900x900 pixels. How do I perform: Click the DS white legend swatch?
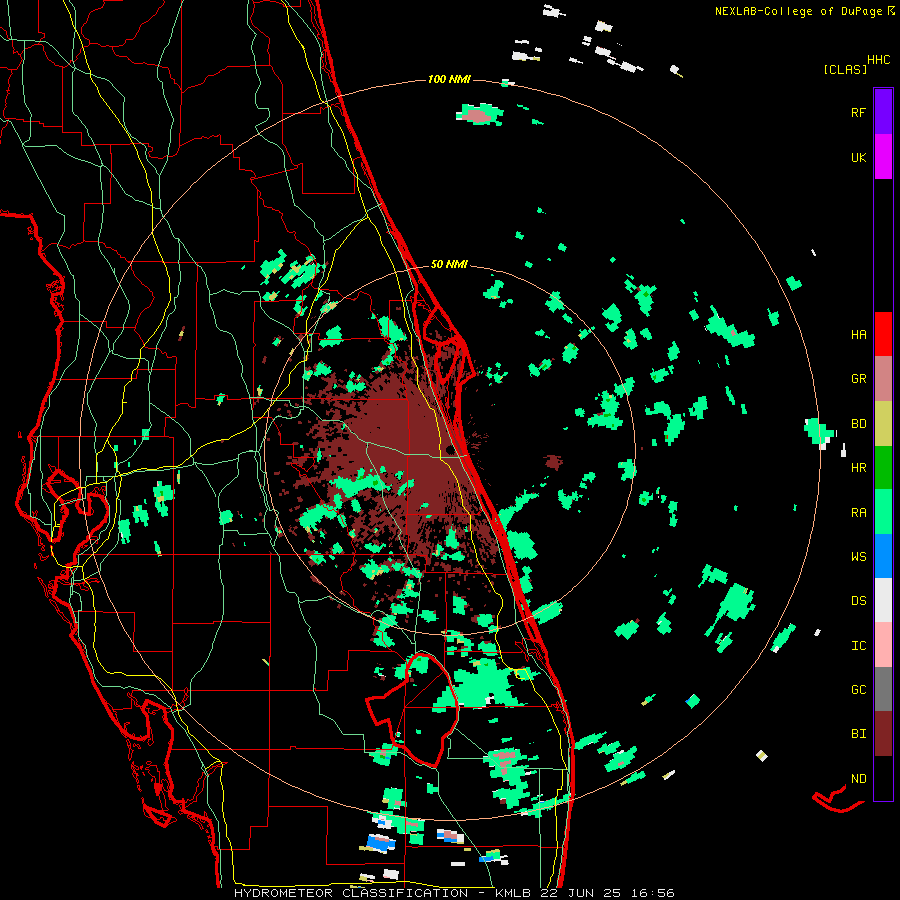883,600
